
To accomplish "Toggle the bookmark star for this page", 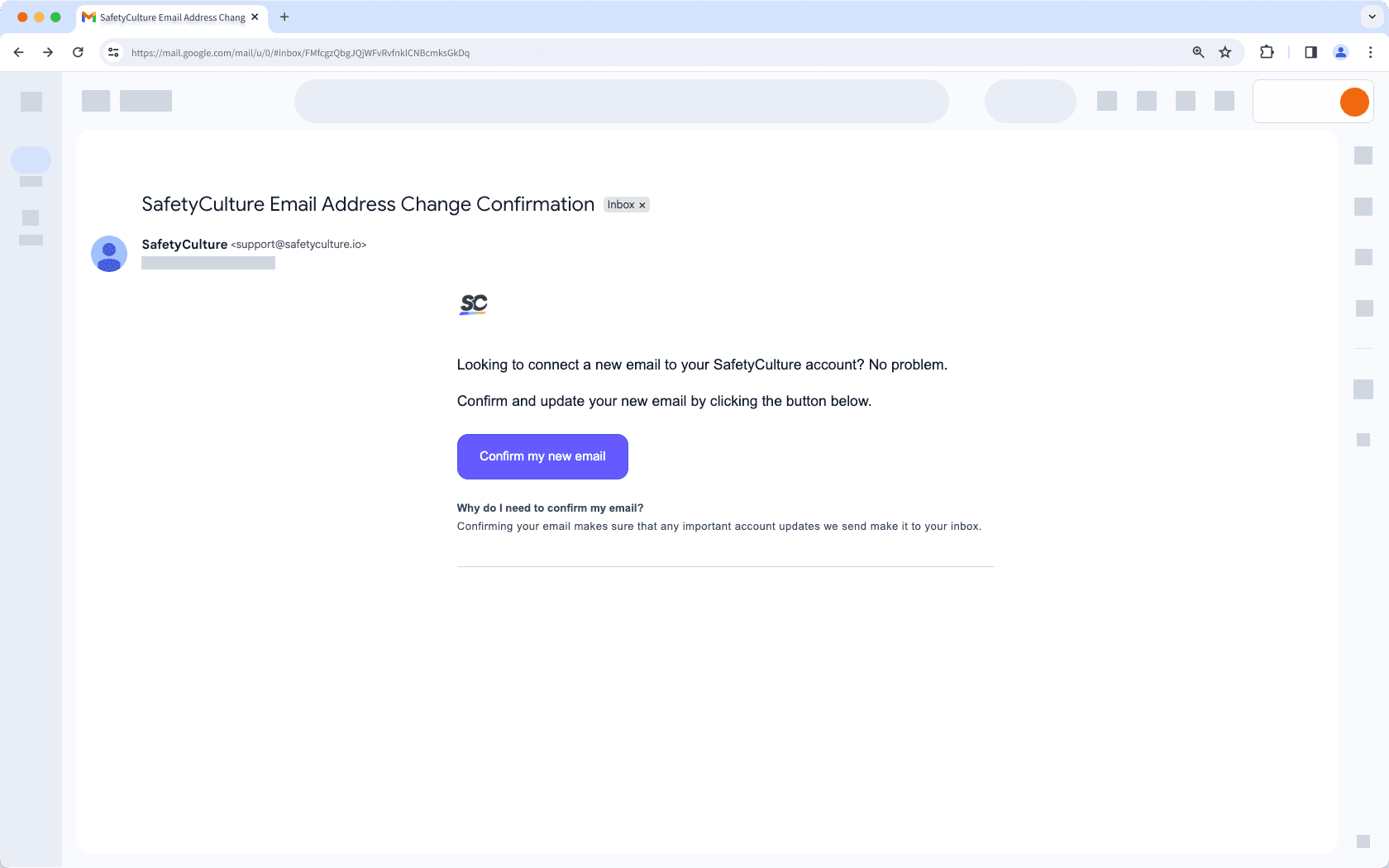I will click(x=1224, y=52).
